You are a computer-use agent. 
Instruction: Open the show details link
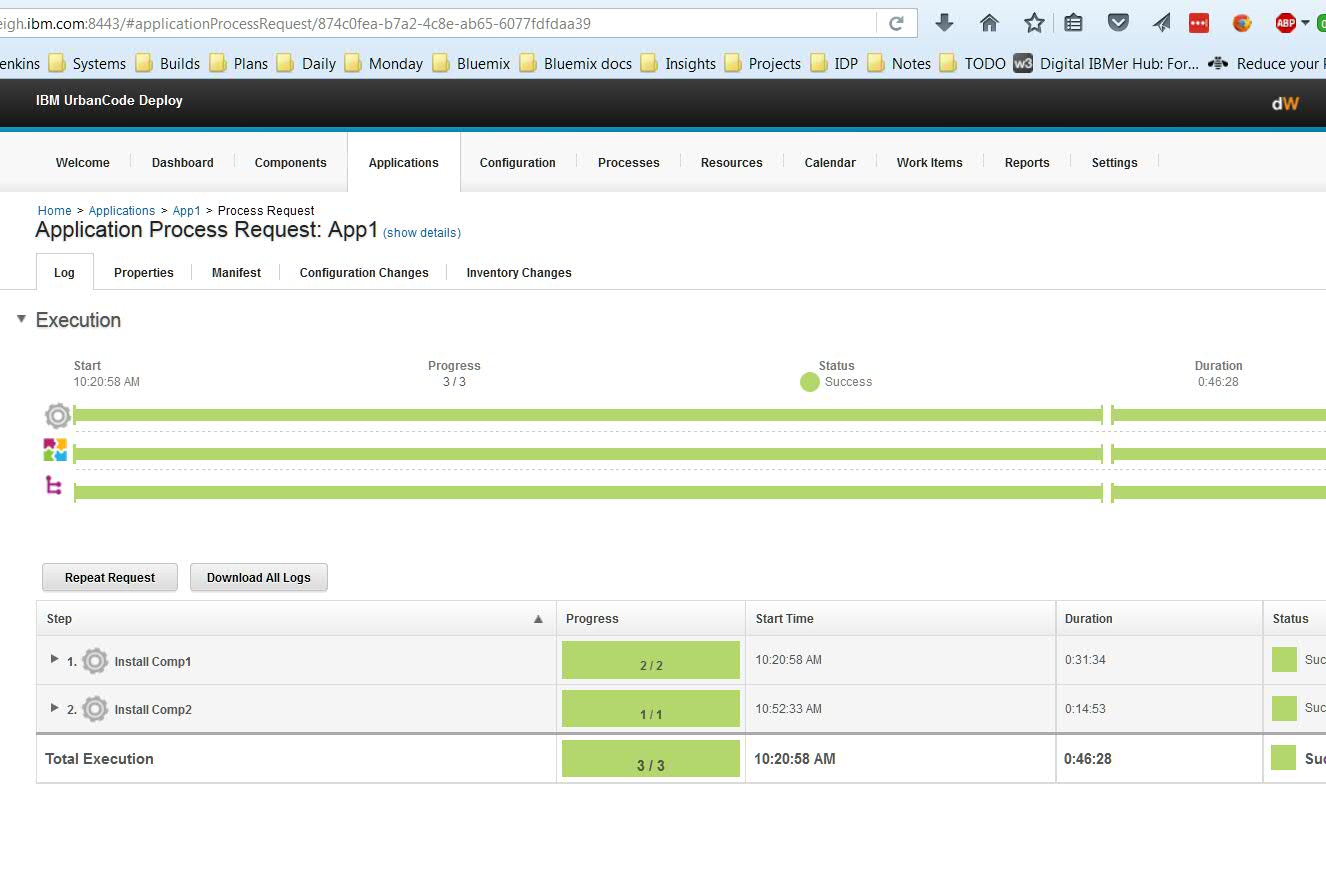tap(422, 233)
